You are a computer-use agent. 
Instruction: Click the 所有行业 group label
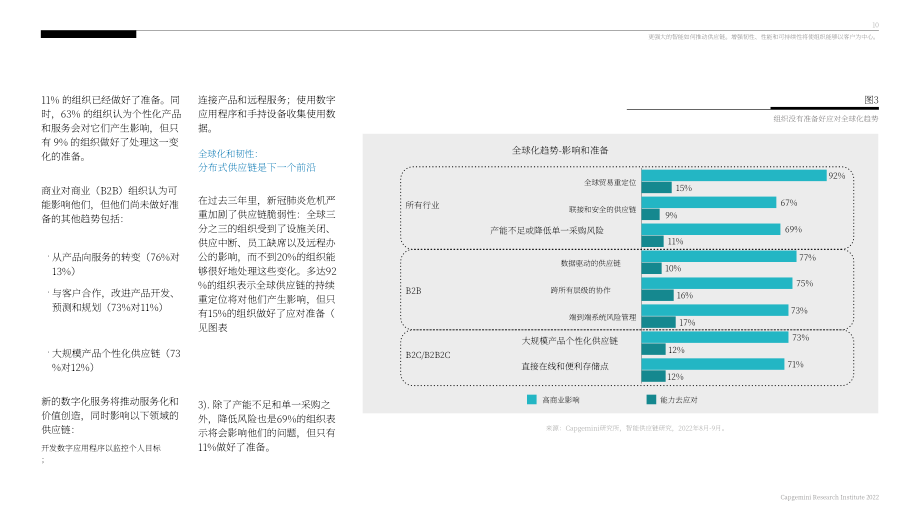[x=422, y=205]
